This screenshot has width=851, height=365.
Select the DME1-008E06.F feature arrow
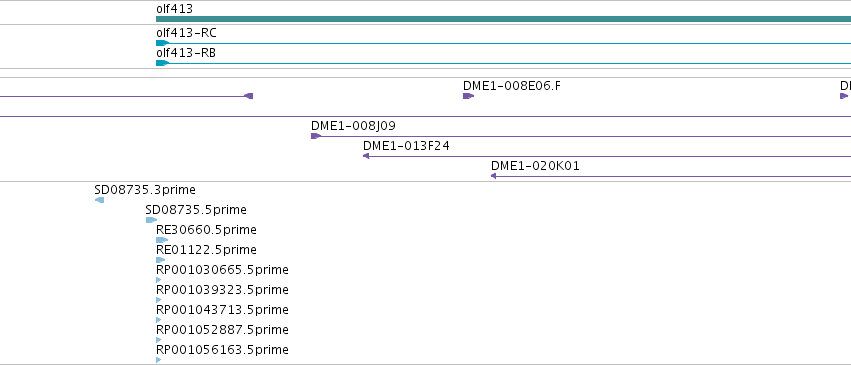point(468,96)
